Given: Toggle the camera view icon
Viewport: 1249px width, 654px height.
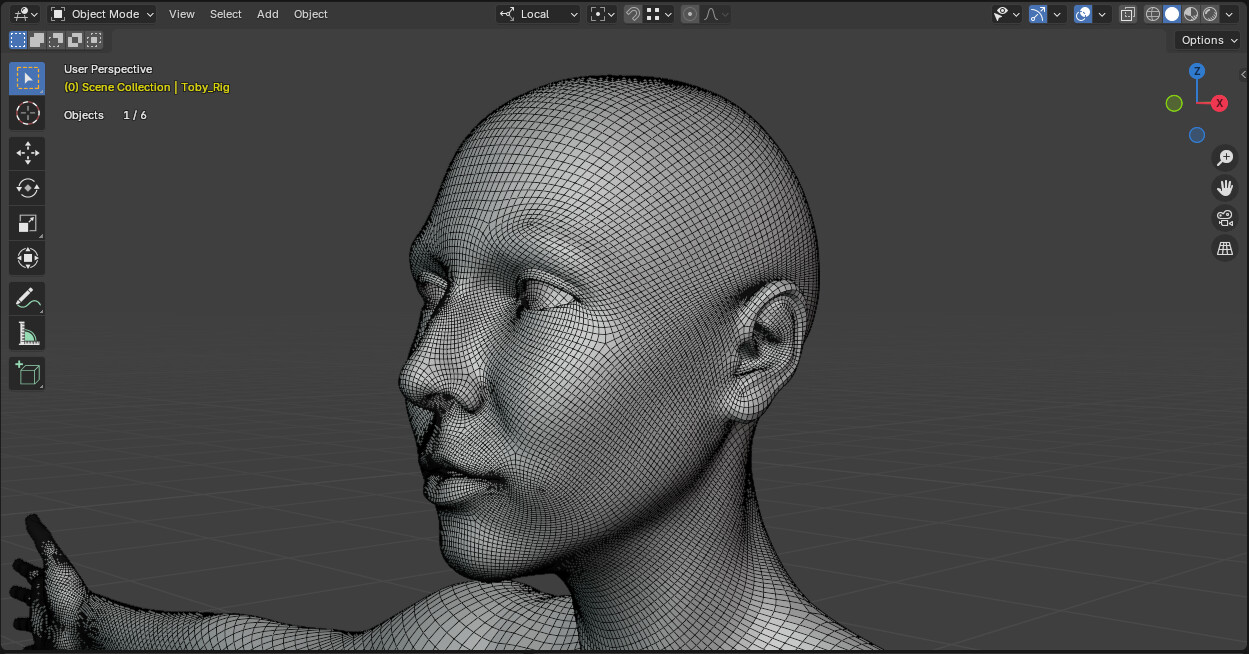Looking at the screenshot, I should [1225, 218].
